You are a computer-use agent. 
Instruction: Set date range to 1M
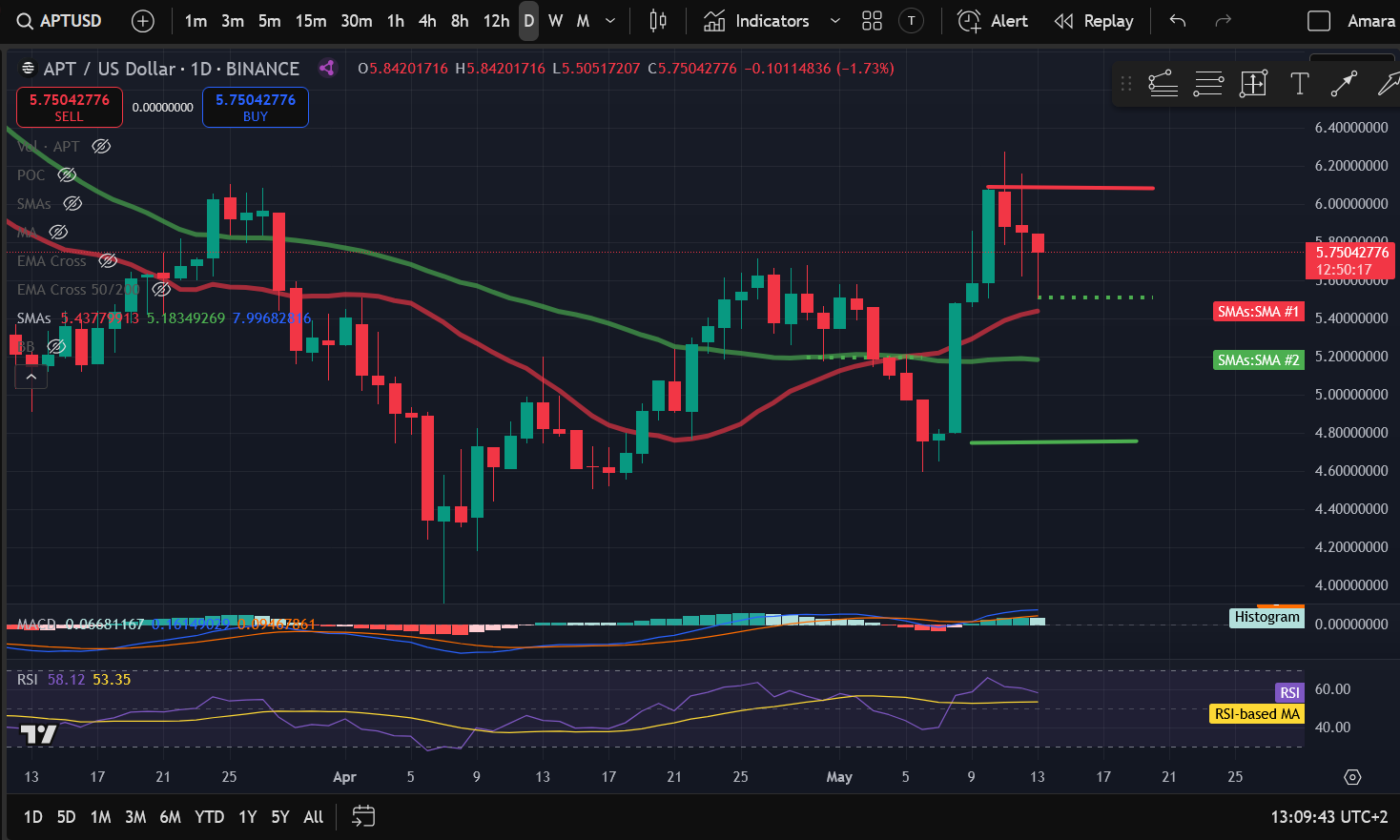pyautogui.click(x=101, y=817)
